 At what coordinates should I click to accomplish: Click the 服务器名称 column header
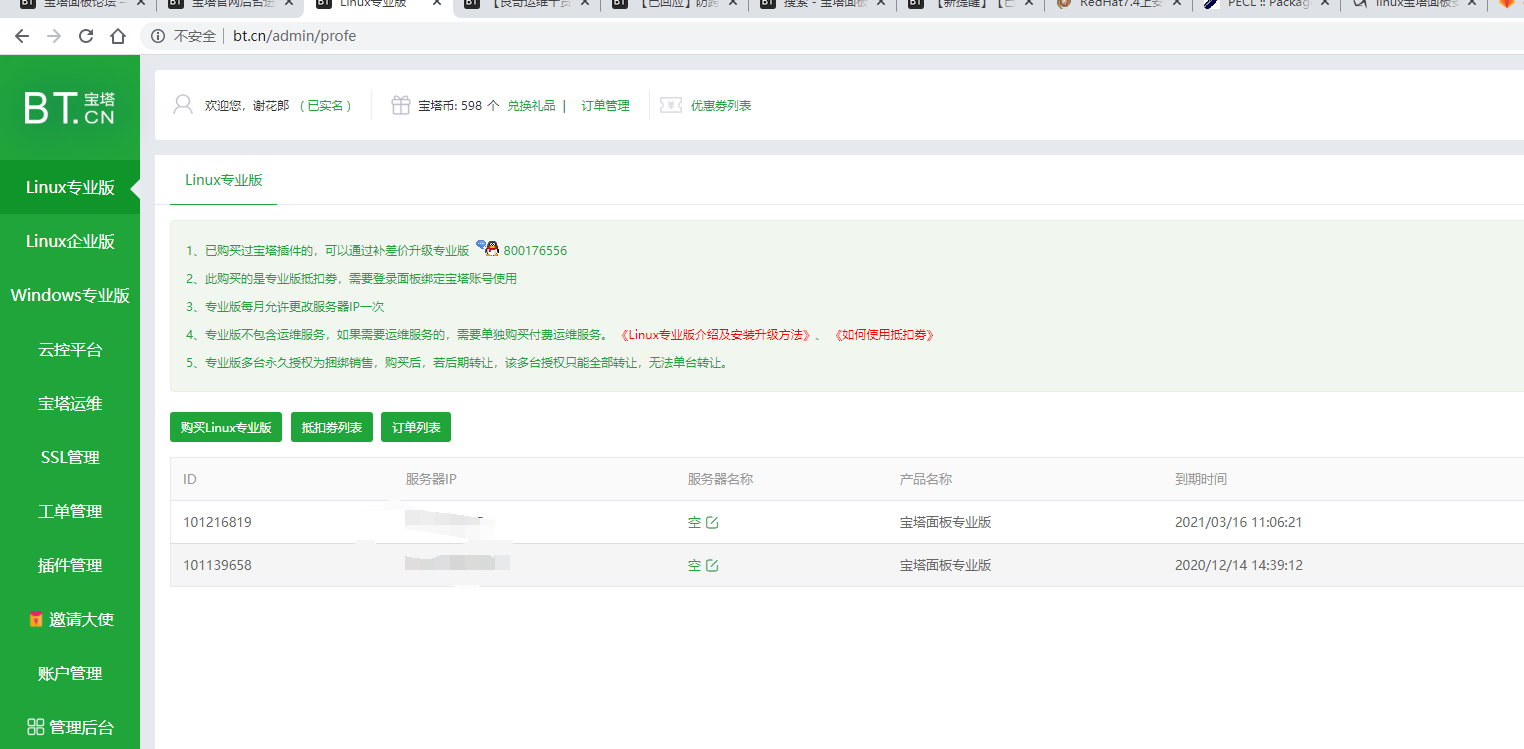(x=720, y=480)
